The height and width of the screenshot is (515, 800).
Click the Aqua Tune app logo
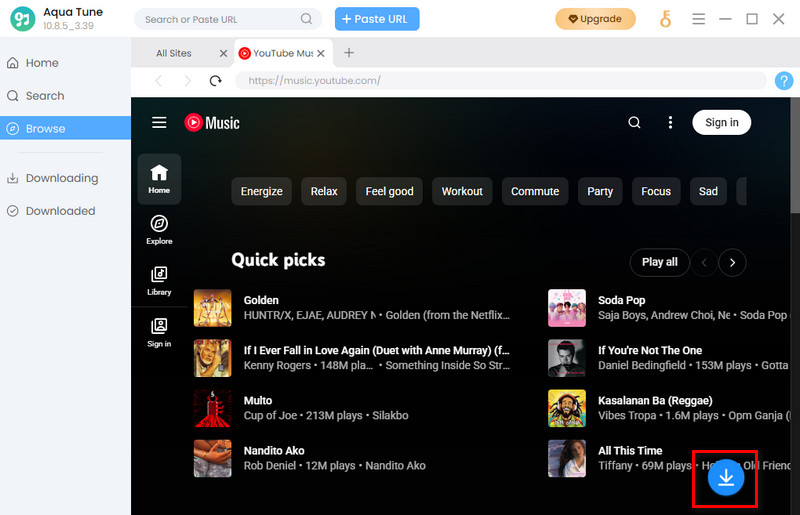[23, 19]
